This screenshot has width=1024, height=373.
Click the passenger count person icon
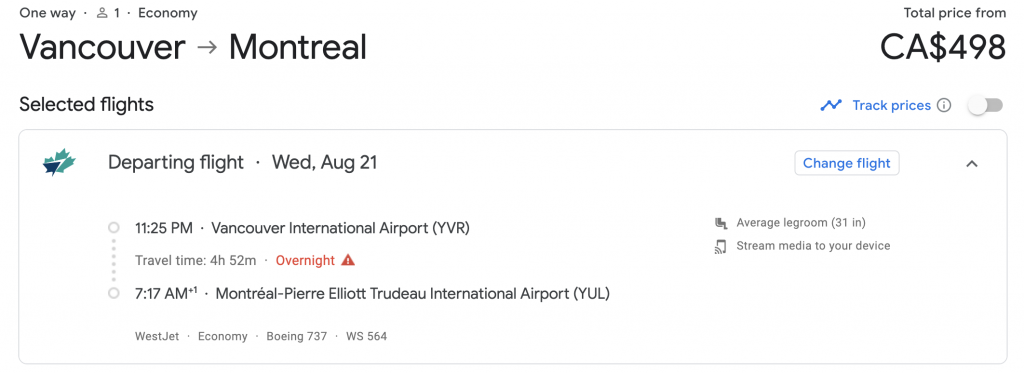pos(101,13)
